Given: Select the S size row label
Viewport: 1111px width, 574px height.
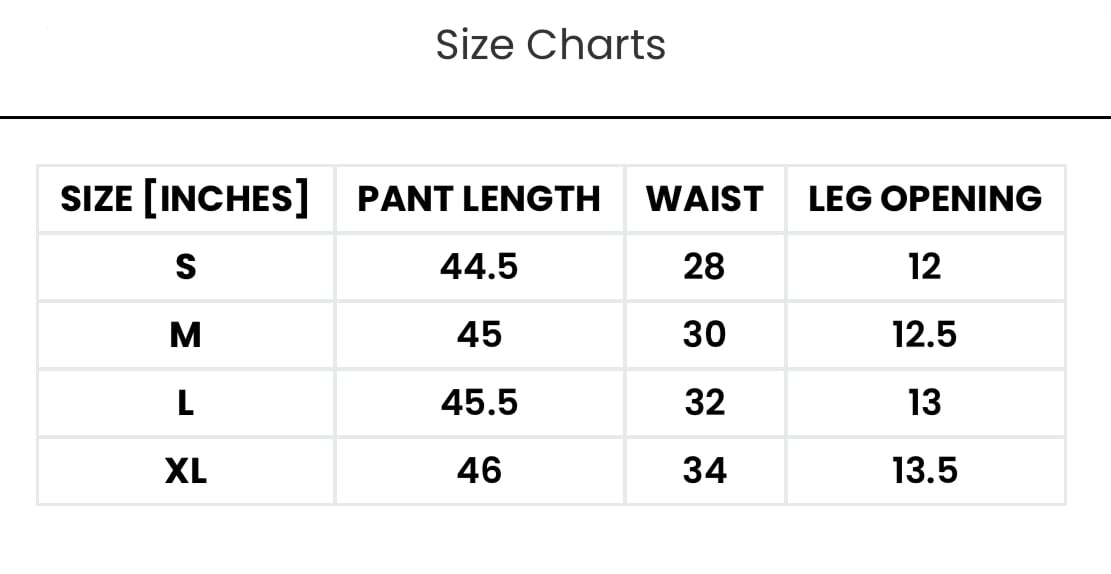Looking at the screenshot, I should tap(185, 267).
